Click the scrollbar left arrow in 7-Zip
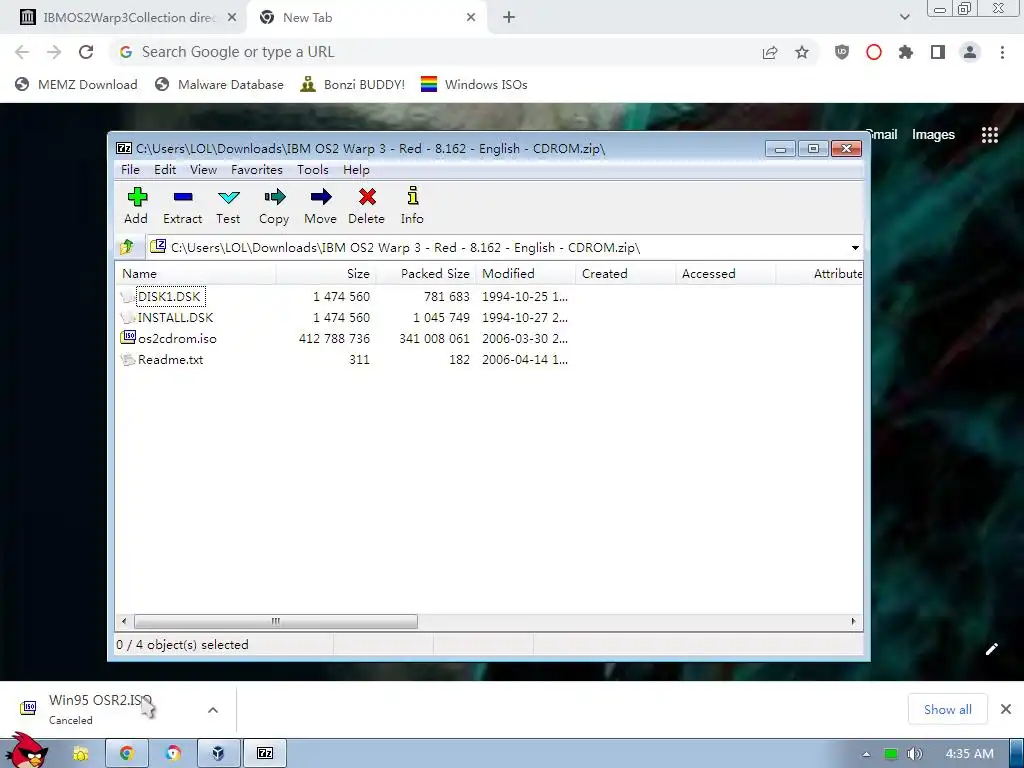1024x768 pixels. click(x=124, y=621)
